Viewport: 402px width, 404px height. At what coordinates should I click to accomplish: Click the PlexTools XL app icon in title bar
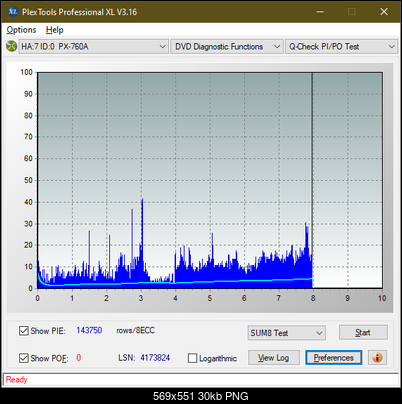(13, 12)
